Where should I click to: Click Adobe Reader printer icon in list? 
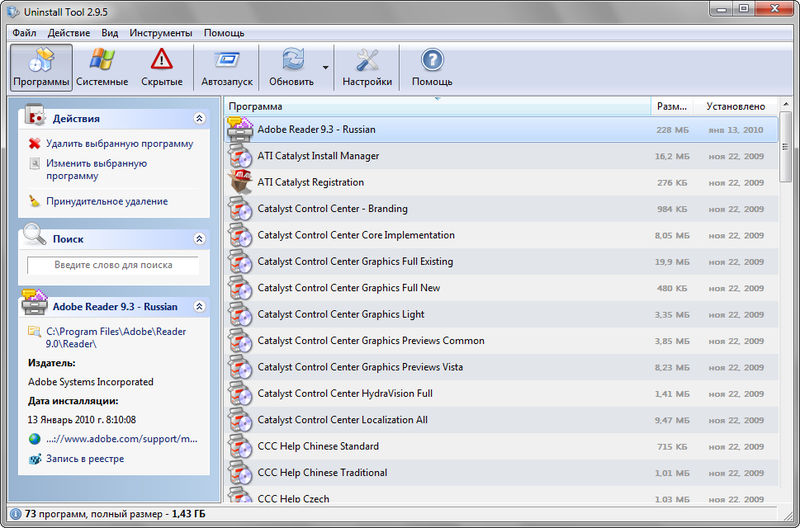point(240,130)
